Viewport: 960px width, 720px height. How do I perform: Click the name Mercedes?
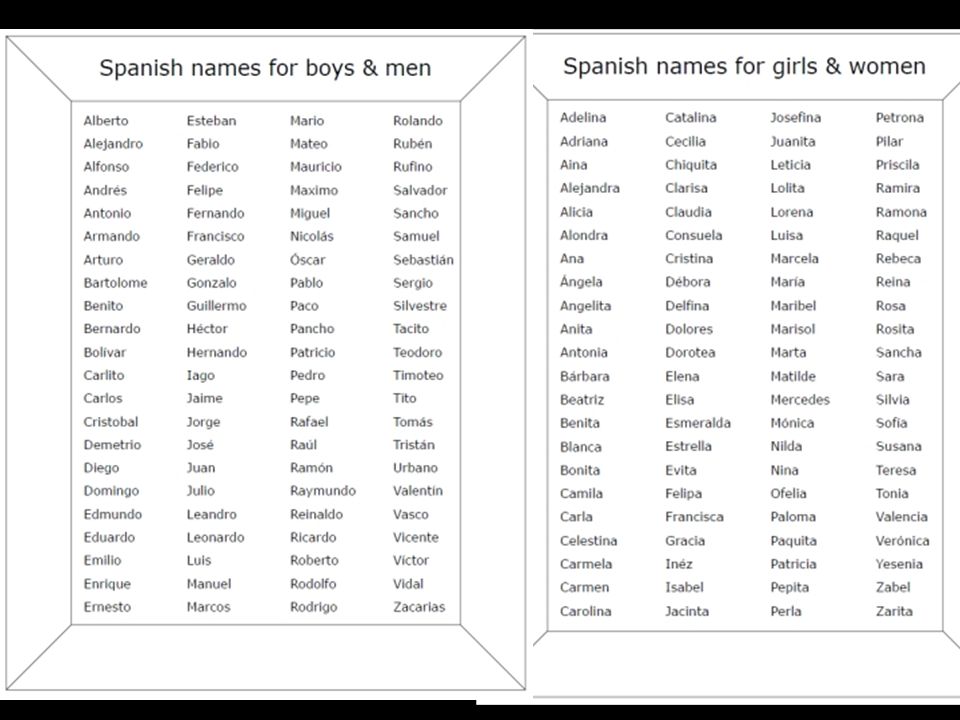tap(800, 400)
